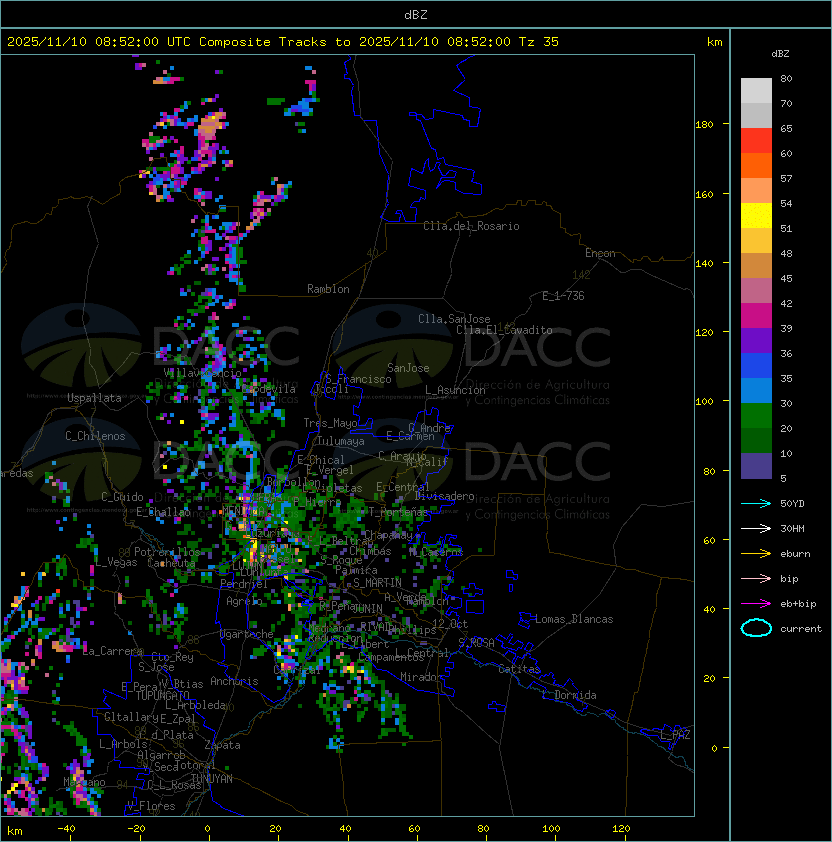
Task: Click the 'Zapata' map label
Action: pos(222,745)
